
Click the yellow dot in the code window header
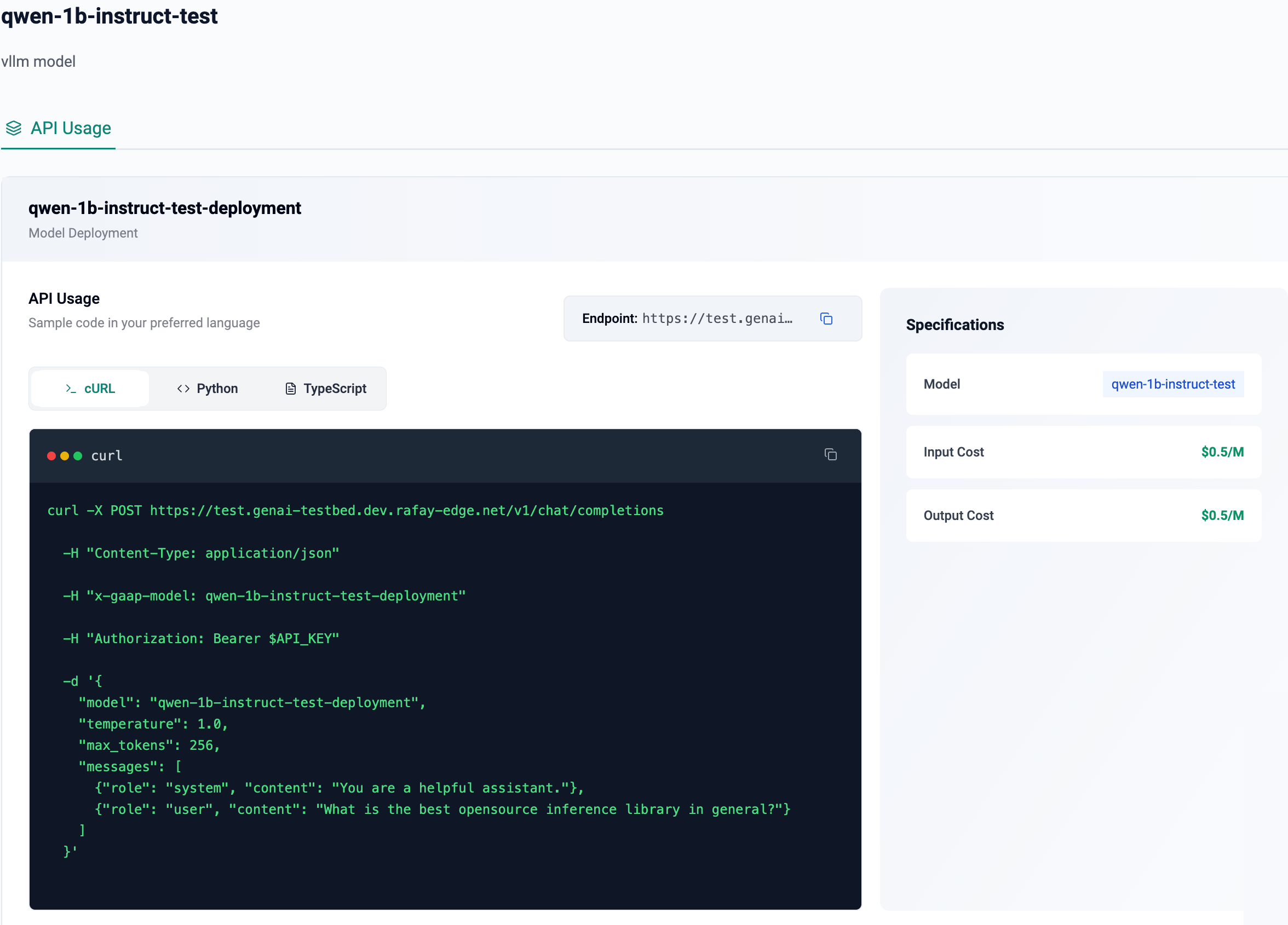64,456
